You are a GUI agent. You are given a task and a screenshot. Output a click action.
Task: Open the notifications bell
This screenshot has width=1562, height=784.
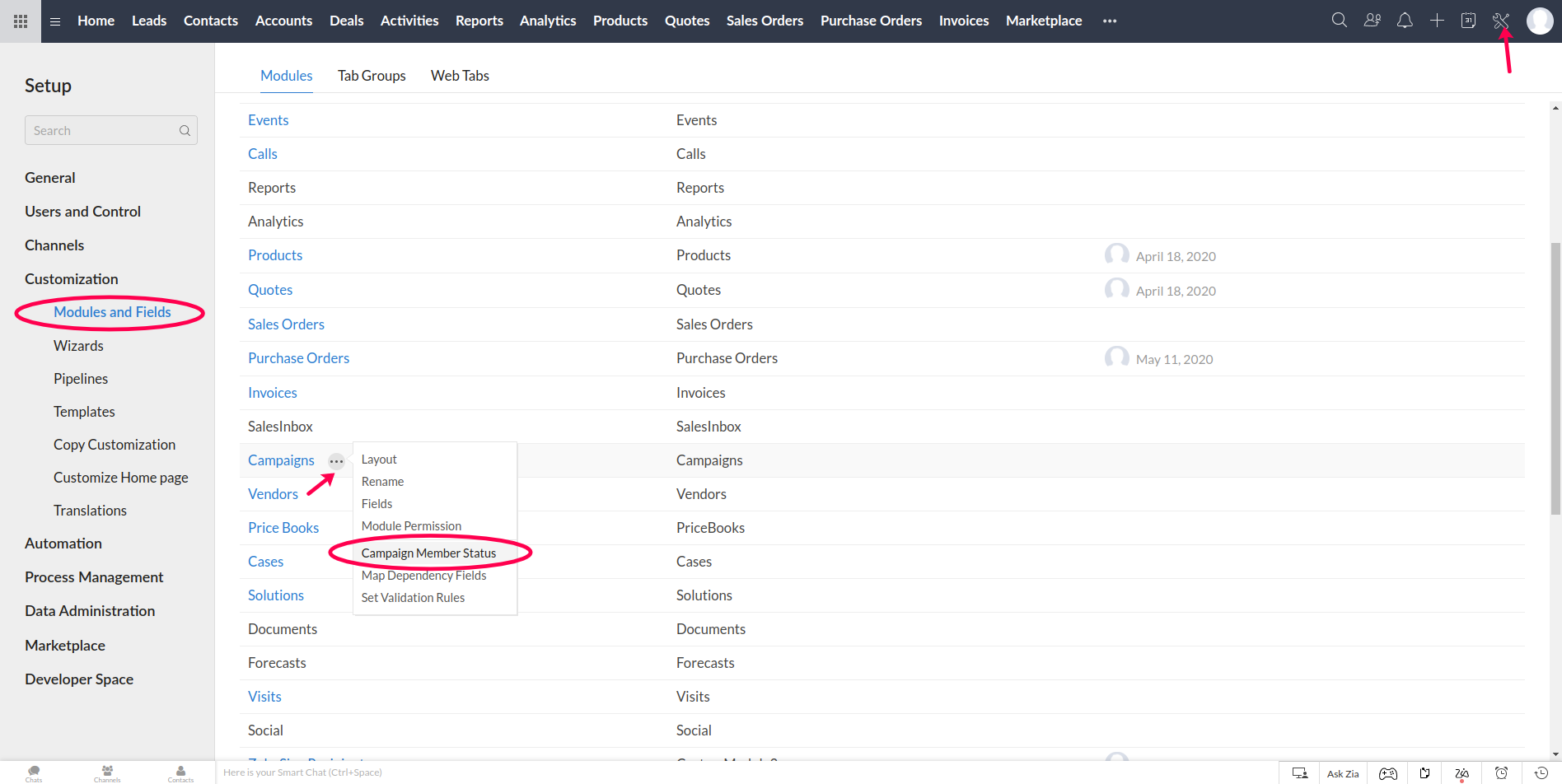click(1405, 21)
